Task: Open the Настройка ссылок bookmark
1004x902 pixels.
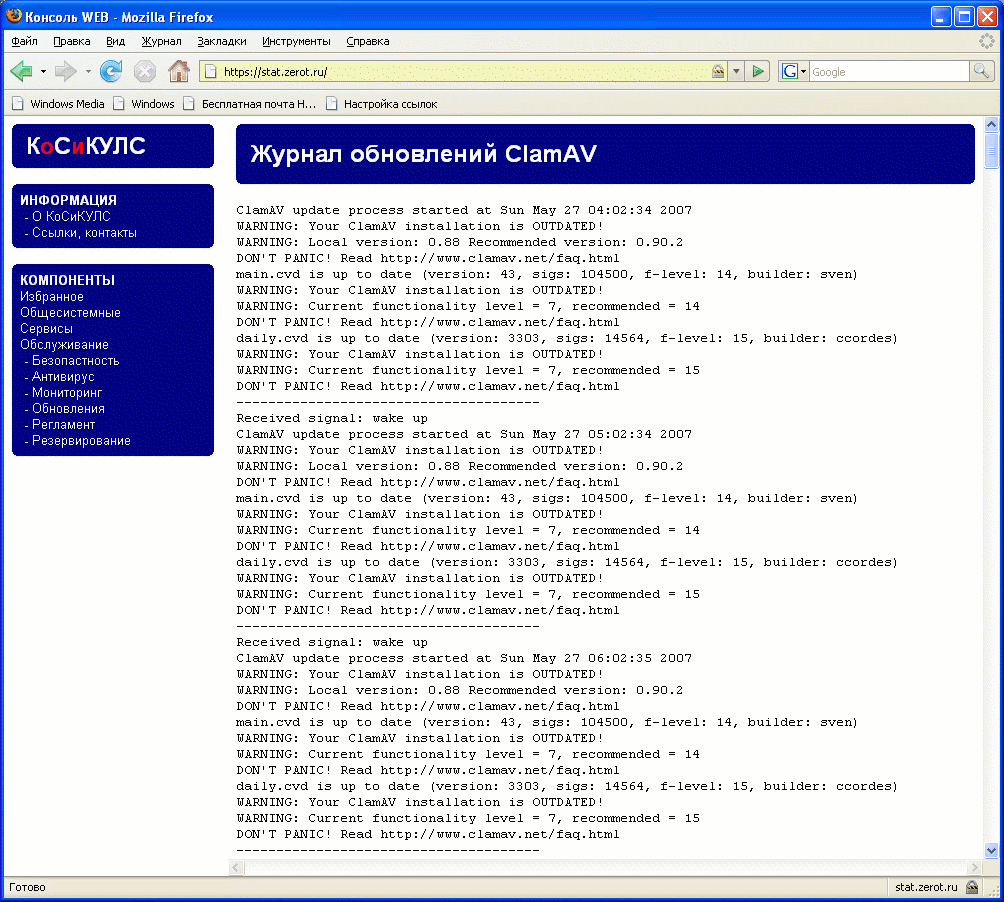Action: [382, 104]
